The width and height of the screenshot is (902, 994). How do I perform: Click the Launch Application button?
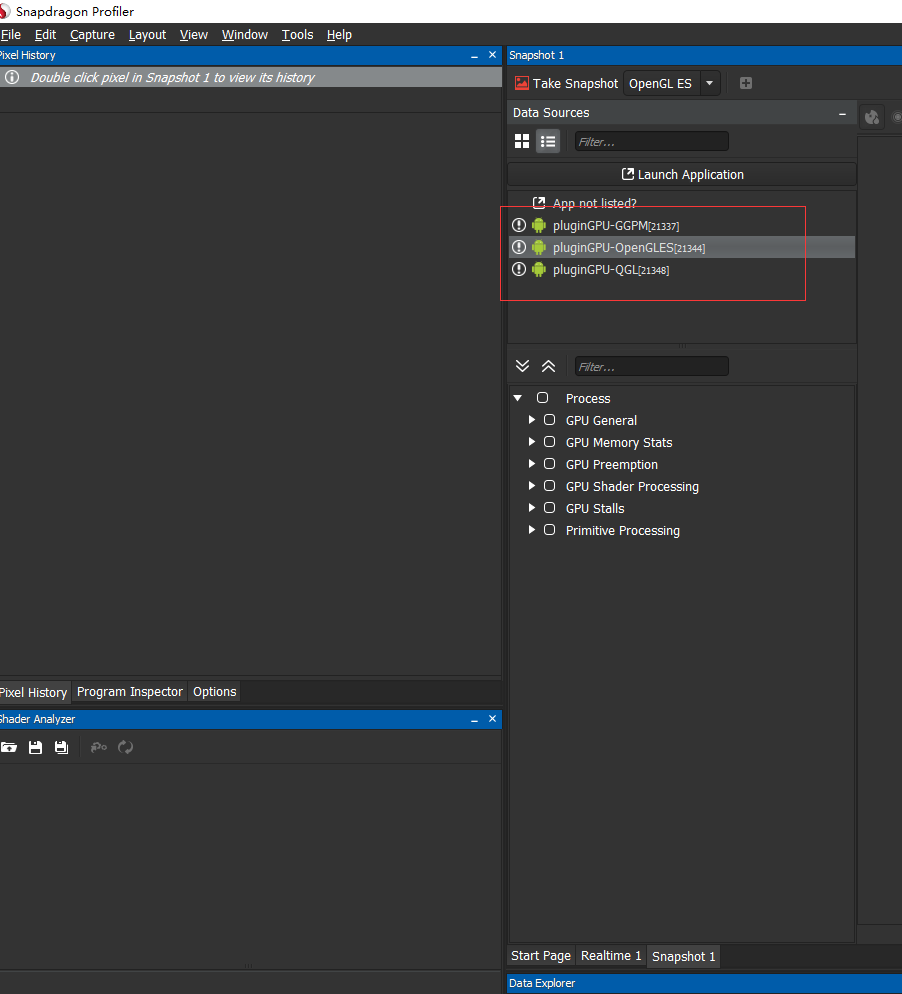click(682, 174)
